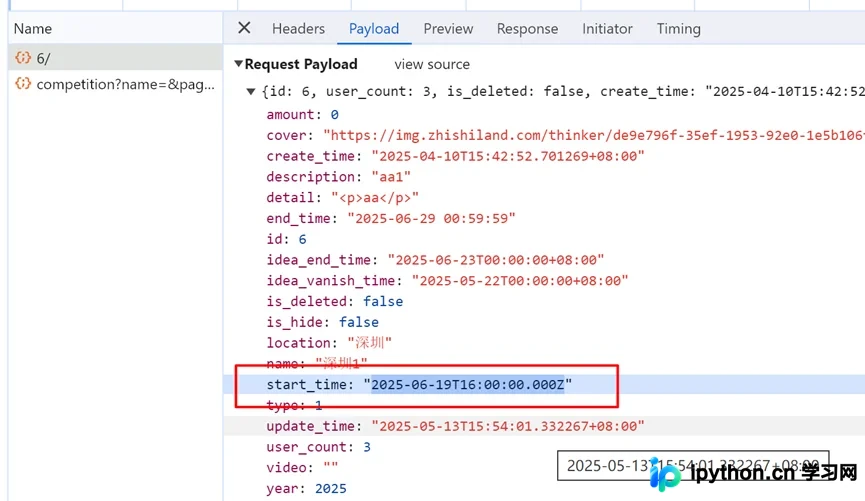
Task: Click the Name column header
Action: (x=33, y=29)
